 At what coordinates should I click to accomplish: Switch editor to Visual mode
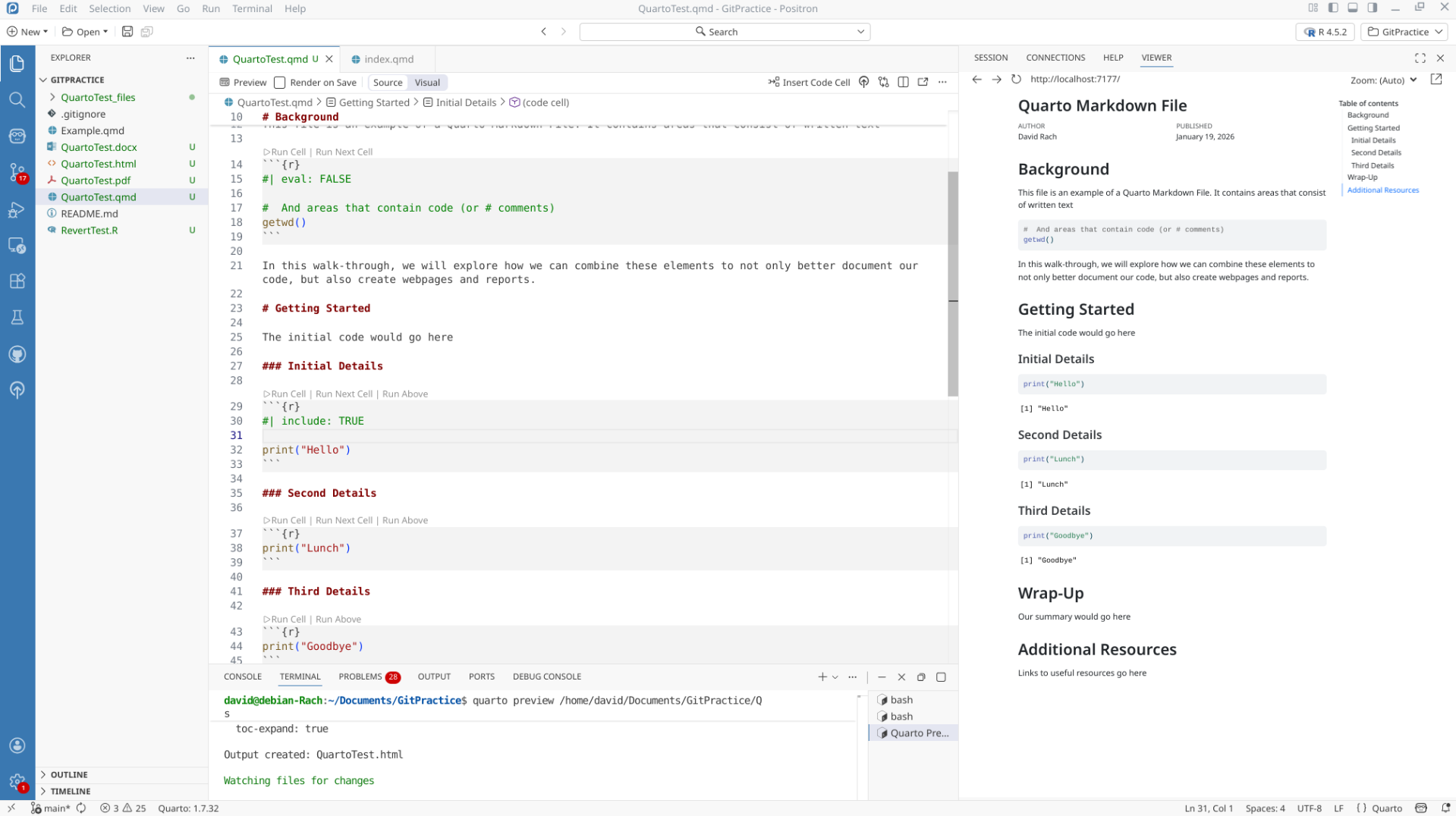(x=427, y=83)
